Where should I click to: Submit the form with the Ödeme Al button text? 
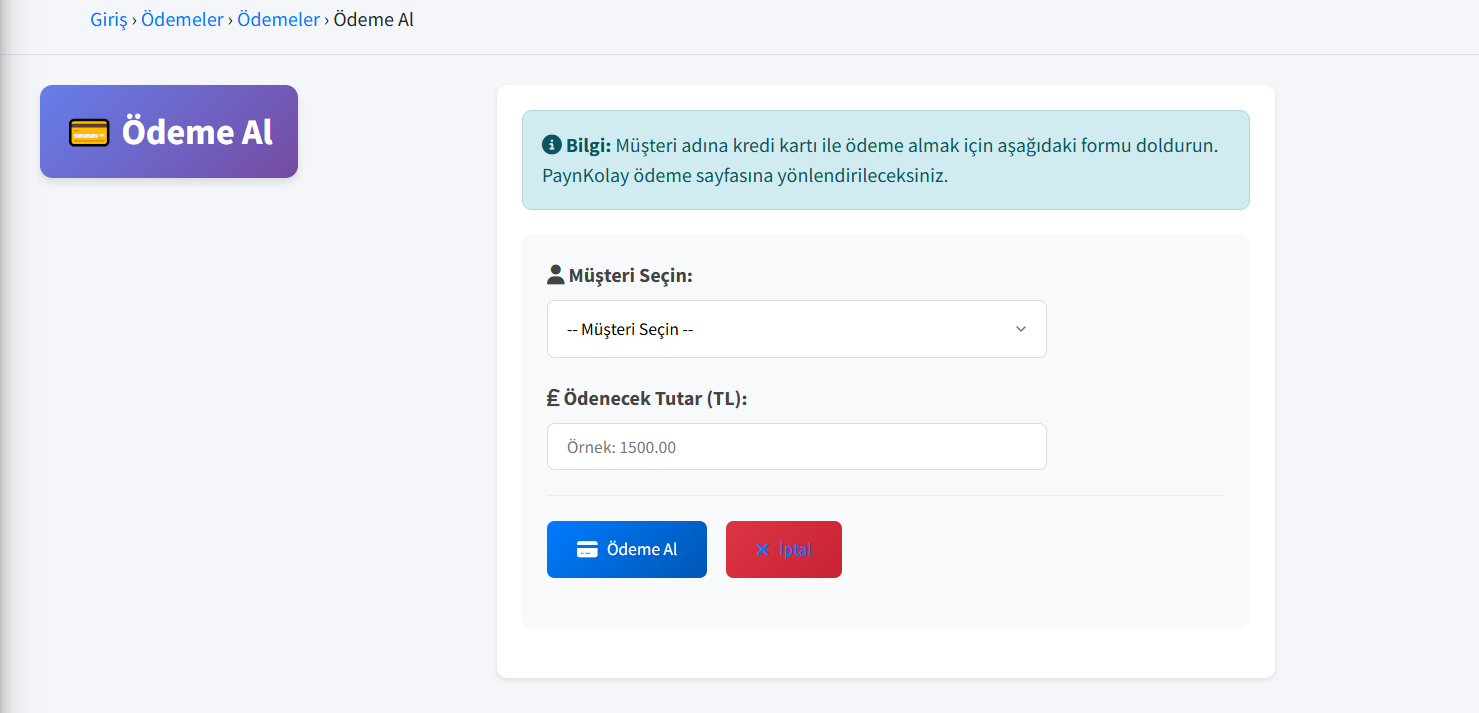click(641, 550)
